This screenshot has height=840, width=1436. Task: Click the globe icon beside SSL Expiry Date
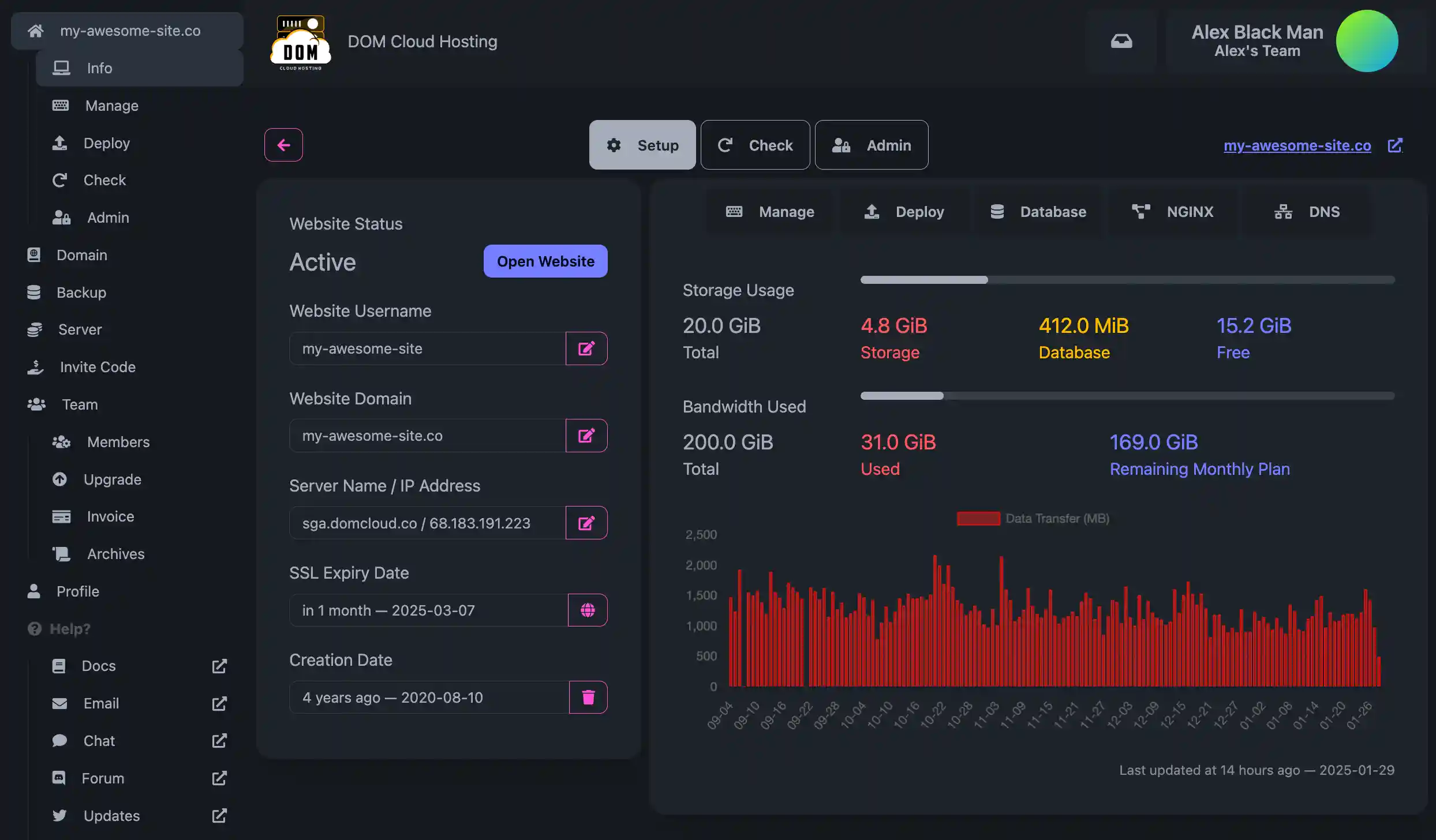point(588,610)
